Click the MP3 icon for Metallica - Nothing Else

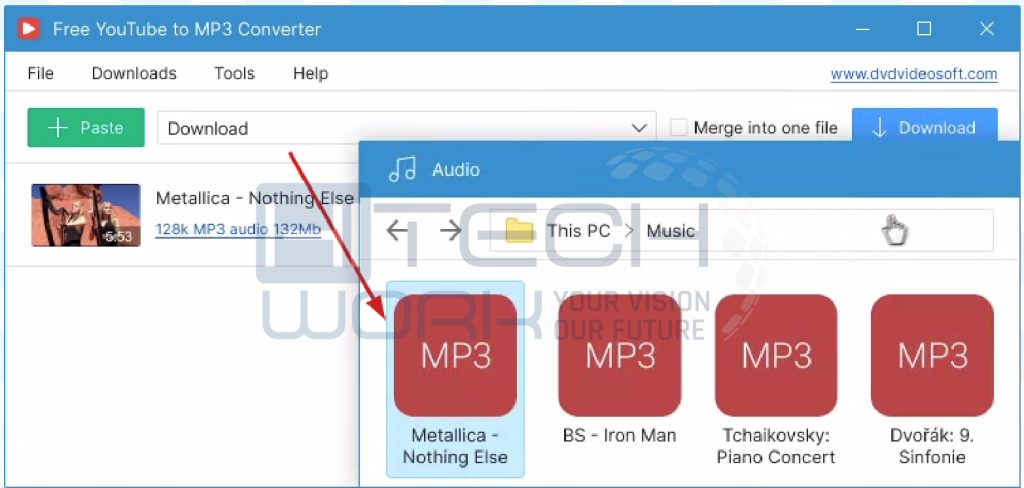[x=455, y=355]
